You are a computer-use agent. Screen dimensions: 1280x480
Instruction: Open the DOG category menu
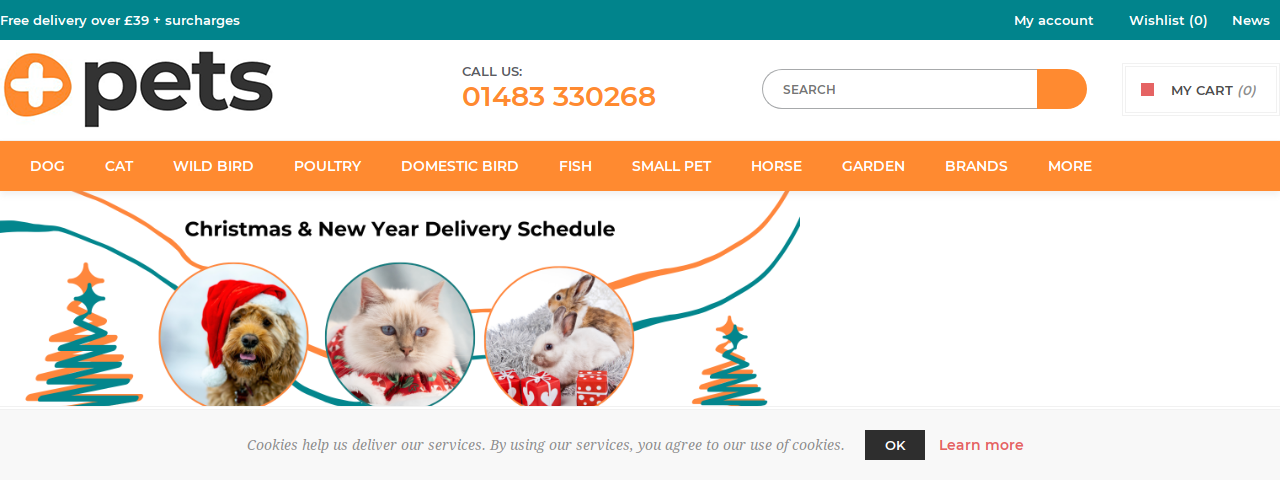coord(47,166)
